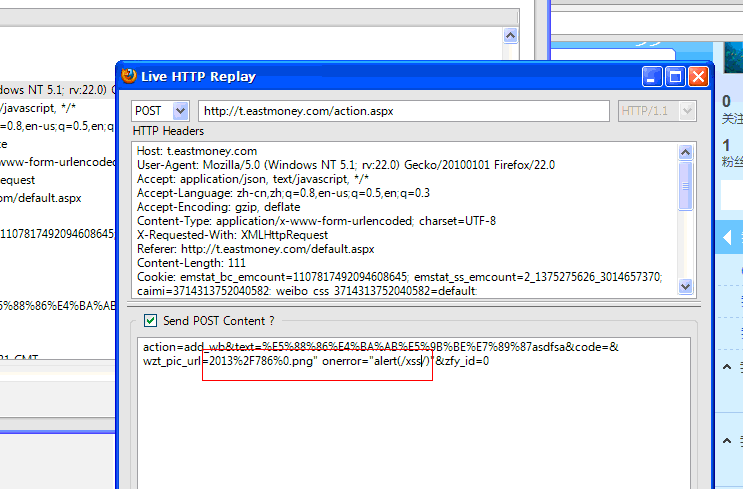Viewport: 743px width, 489px height.
Task: Click the User-Agent header line
Action: (x=346, y=165)
